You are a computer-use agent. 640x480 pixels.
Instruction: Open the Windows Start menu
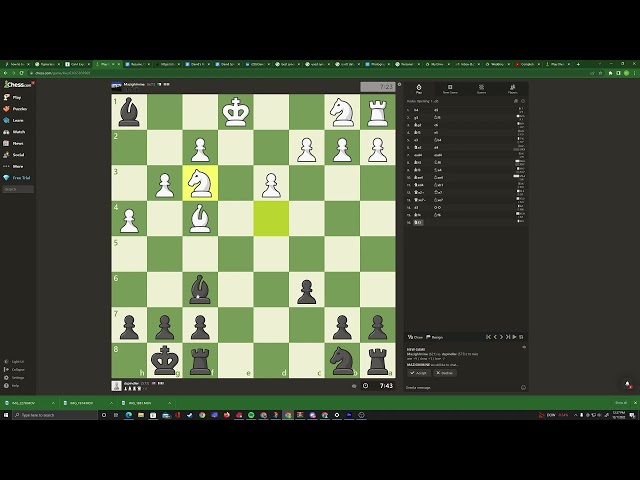coord(6,415)
